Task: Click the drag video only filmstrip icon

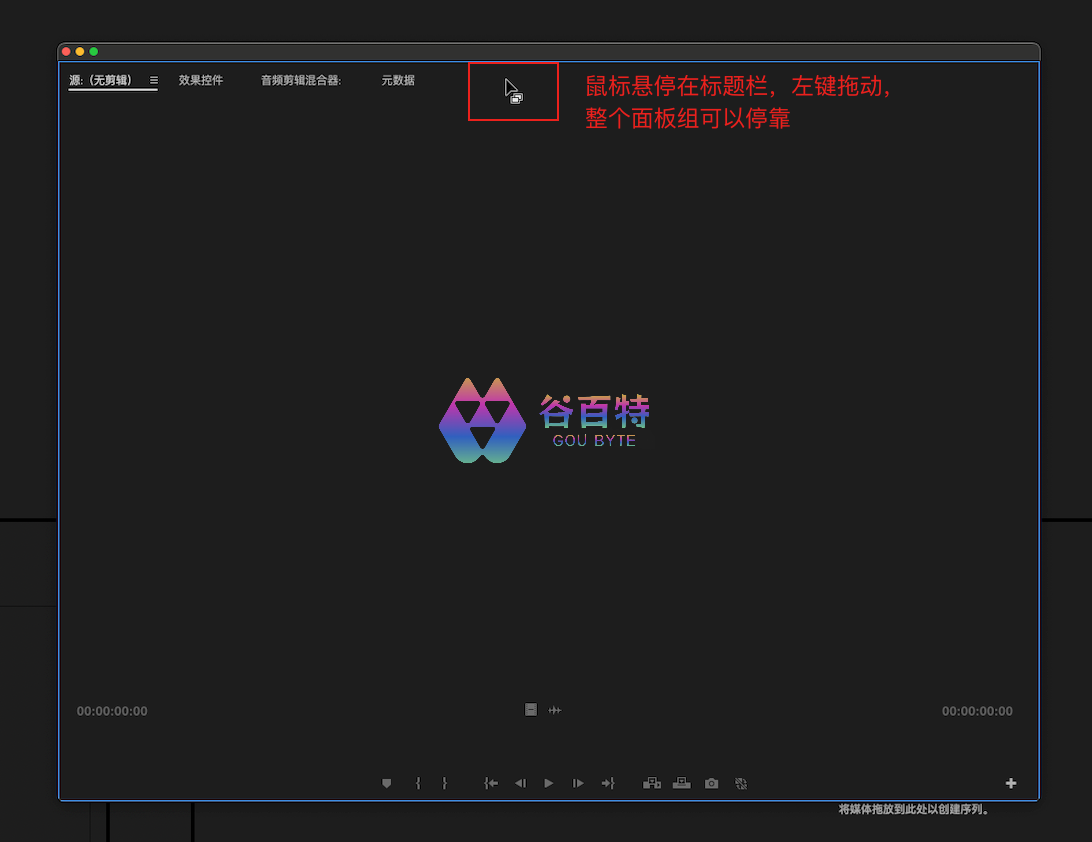Action: 531,710
